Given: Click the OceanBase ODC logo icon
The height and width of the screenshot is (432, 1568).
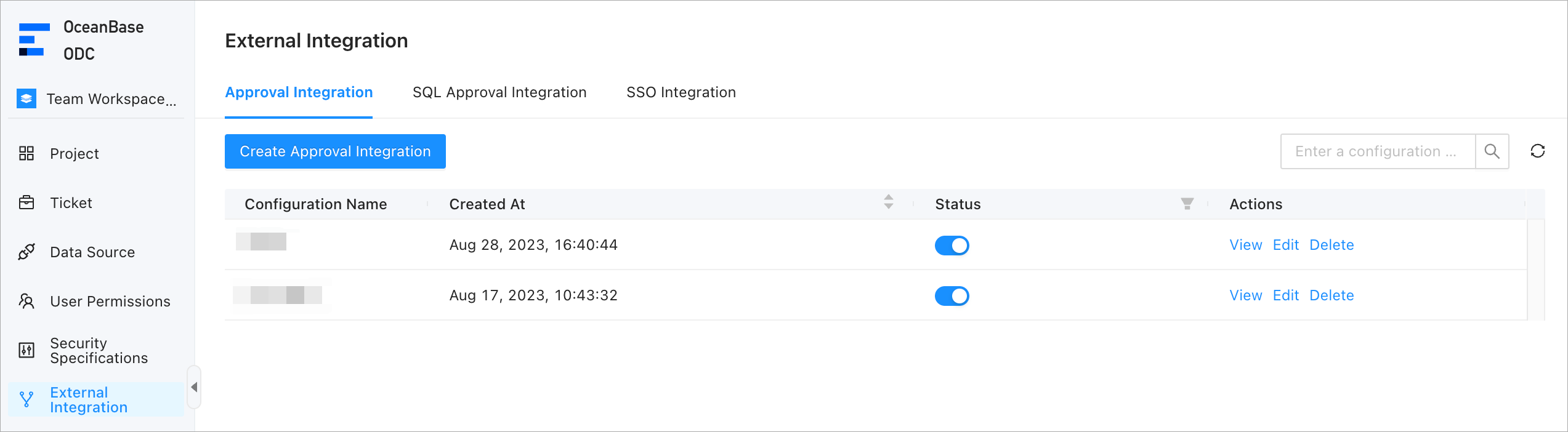Looking at the screenshot, I should point(34,40).
